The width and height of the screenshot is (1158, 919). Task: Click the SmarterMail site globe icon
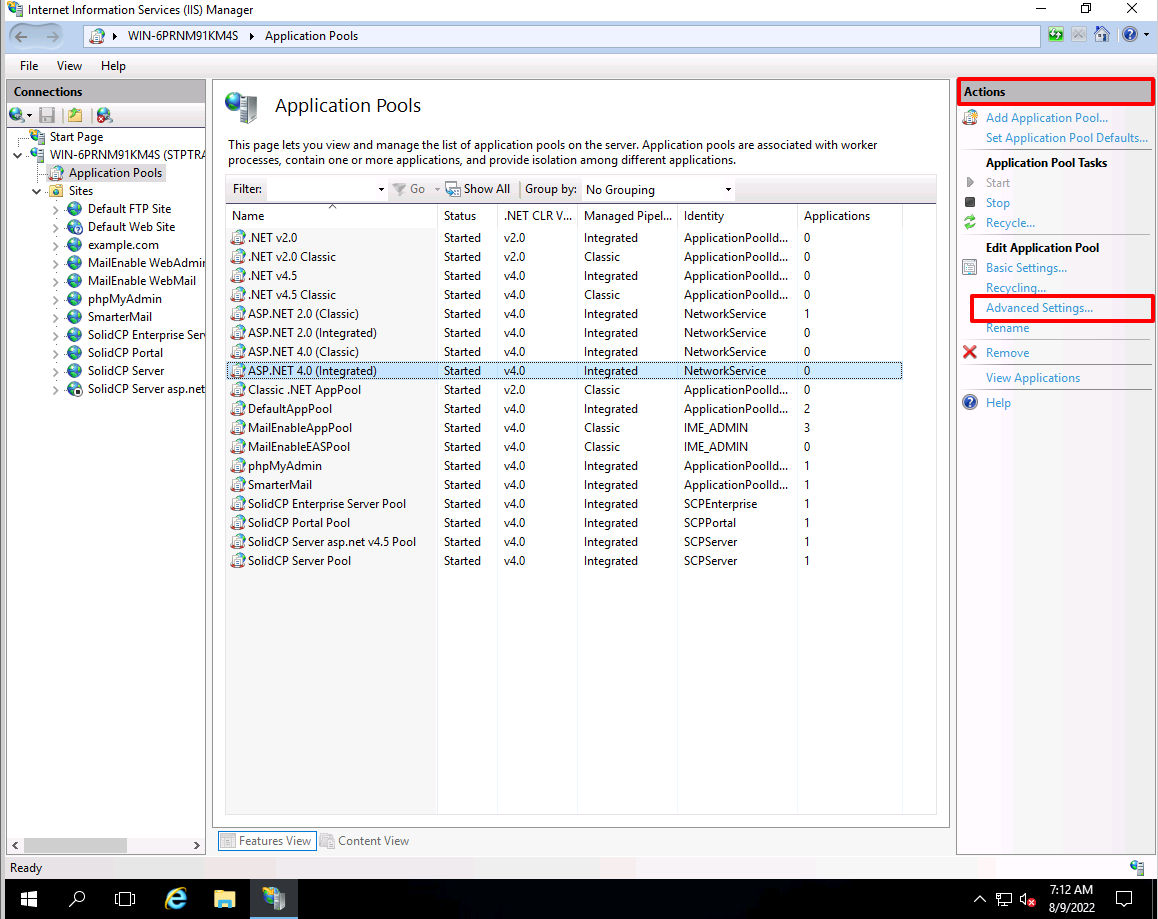pyautogui.click(x=75, y=317)
